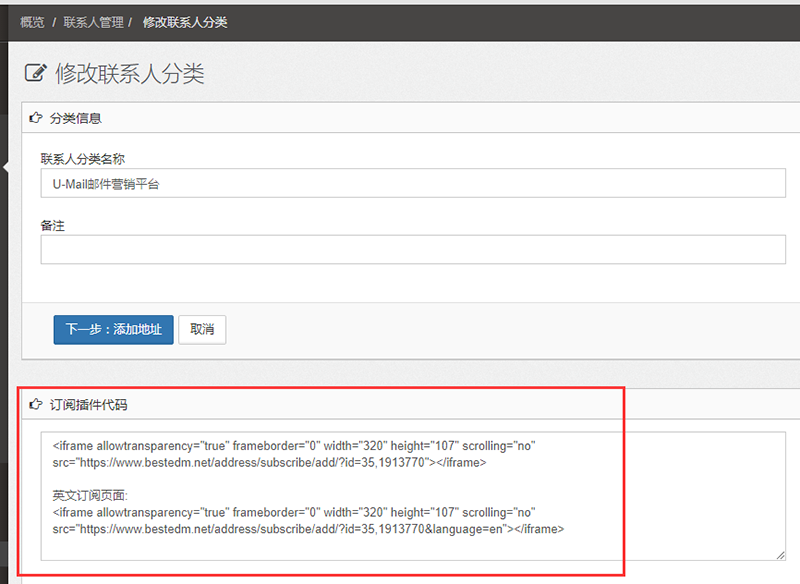This screenshot has width=800, height=584.
Task: Click the 备注 field label
Action: [53, 226]
